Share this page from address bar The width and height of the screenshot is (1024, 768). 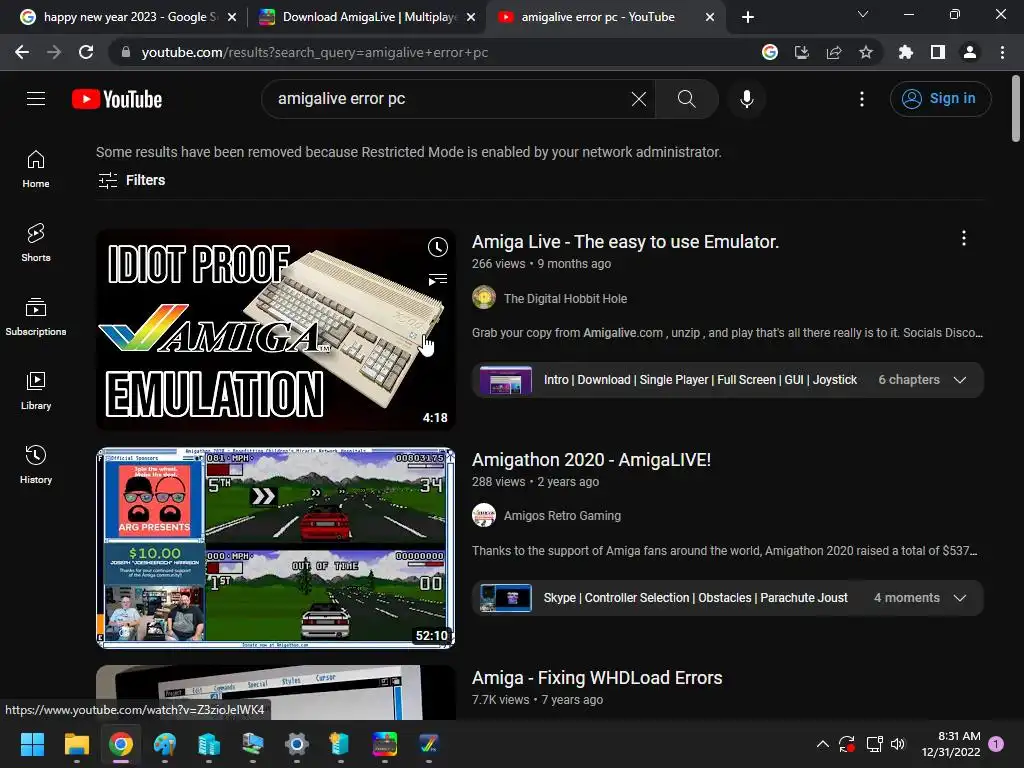coord(834,52)
